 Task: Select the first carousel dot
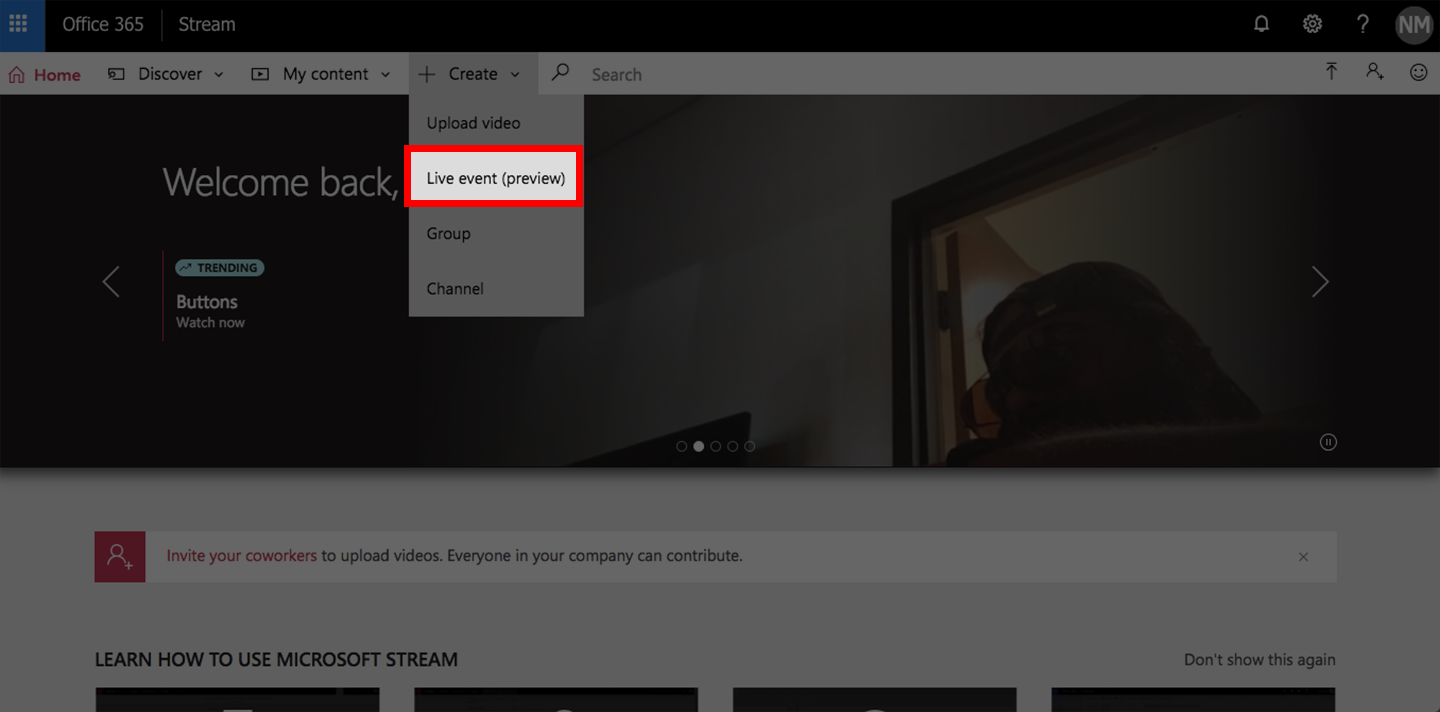pyautogui.click(x=682, y=446)
